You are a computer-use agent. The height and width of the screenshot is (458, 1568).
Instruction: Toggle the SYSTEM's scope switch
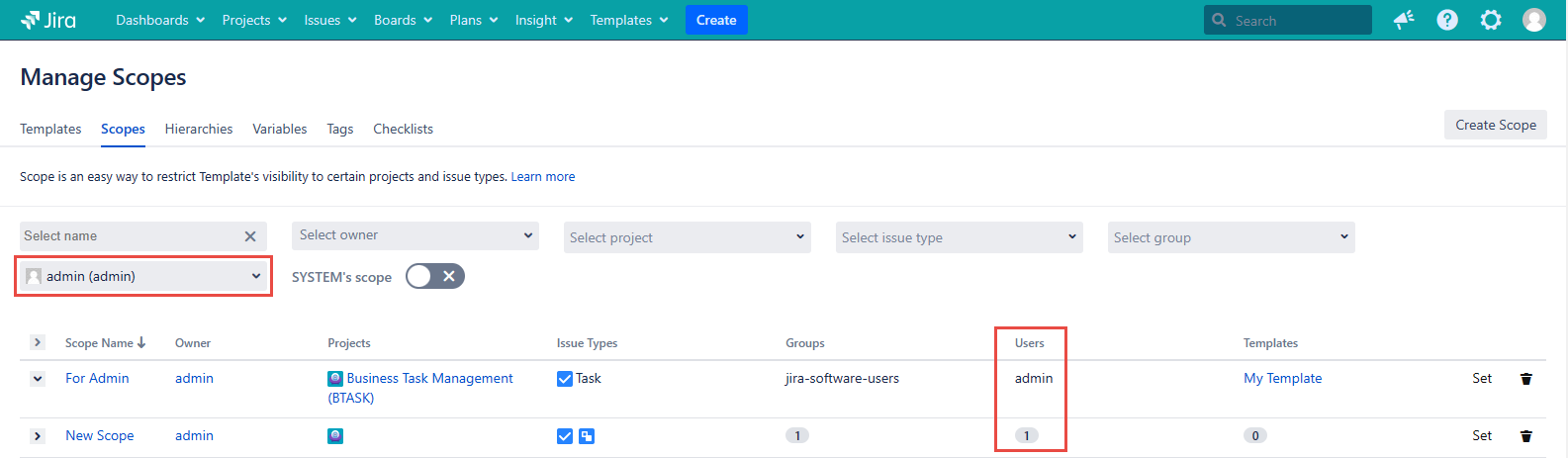[434, 276]
